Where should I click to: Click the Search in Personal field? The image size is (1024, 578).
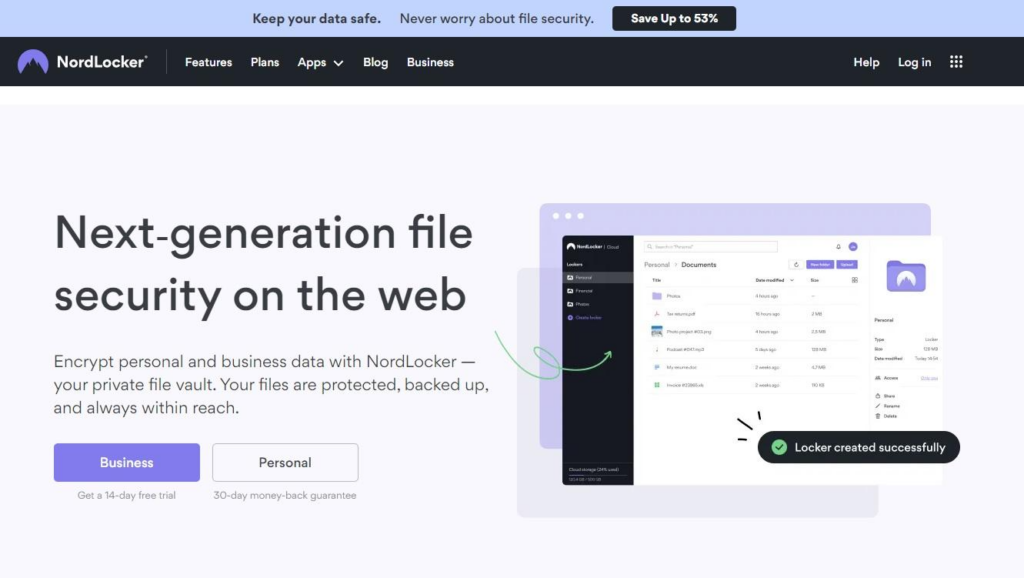coord(710,246)
